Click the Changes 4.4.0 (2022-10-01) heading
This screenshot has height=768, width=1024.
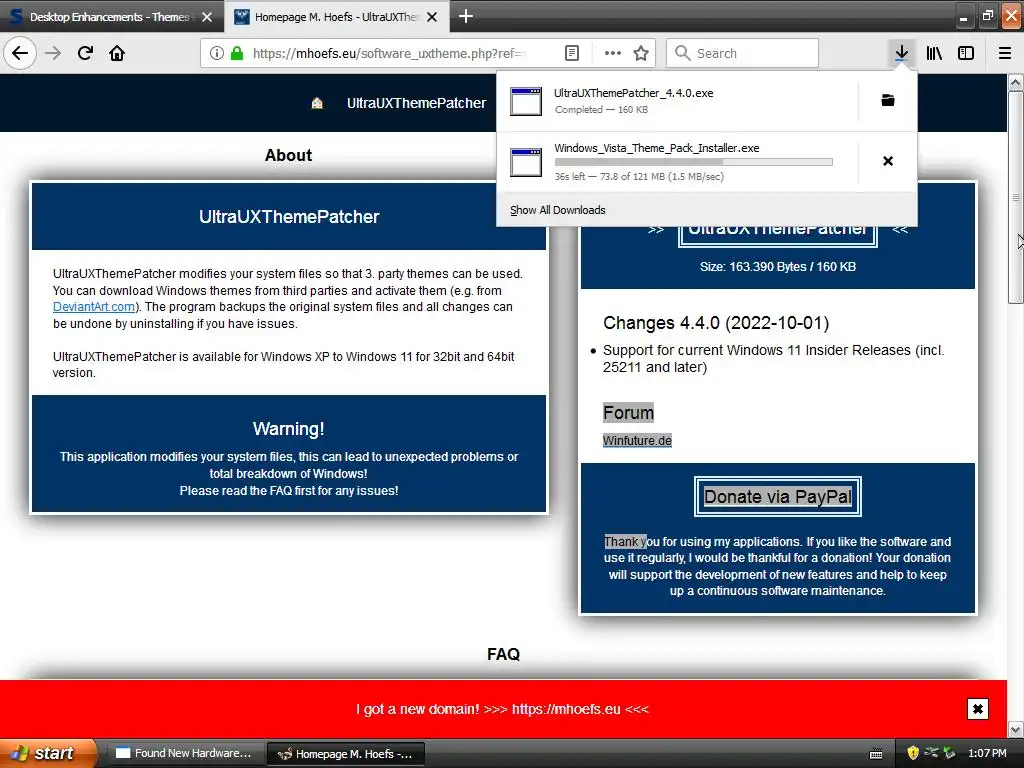[716, 323]
